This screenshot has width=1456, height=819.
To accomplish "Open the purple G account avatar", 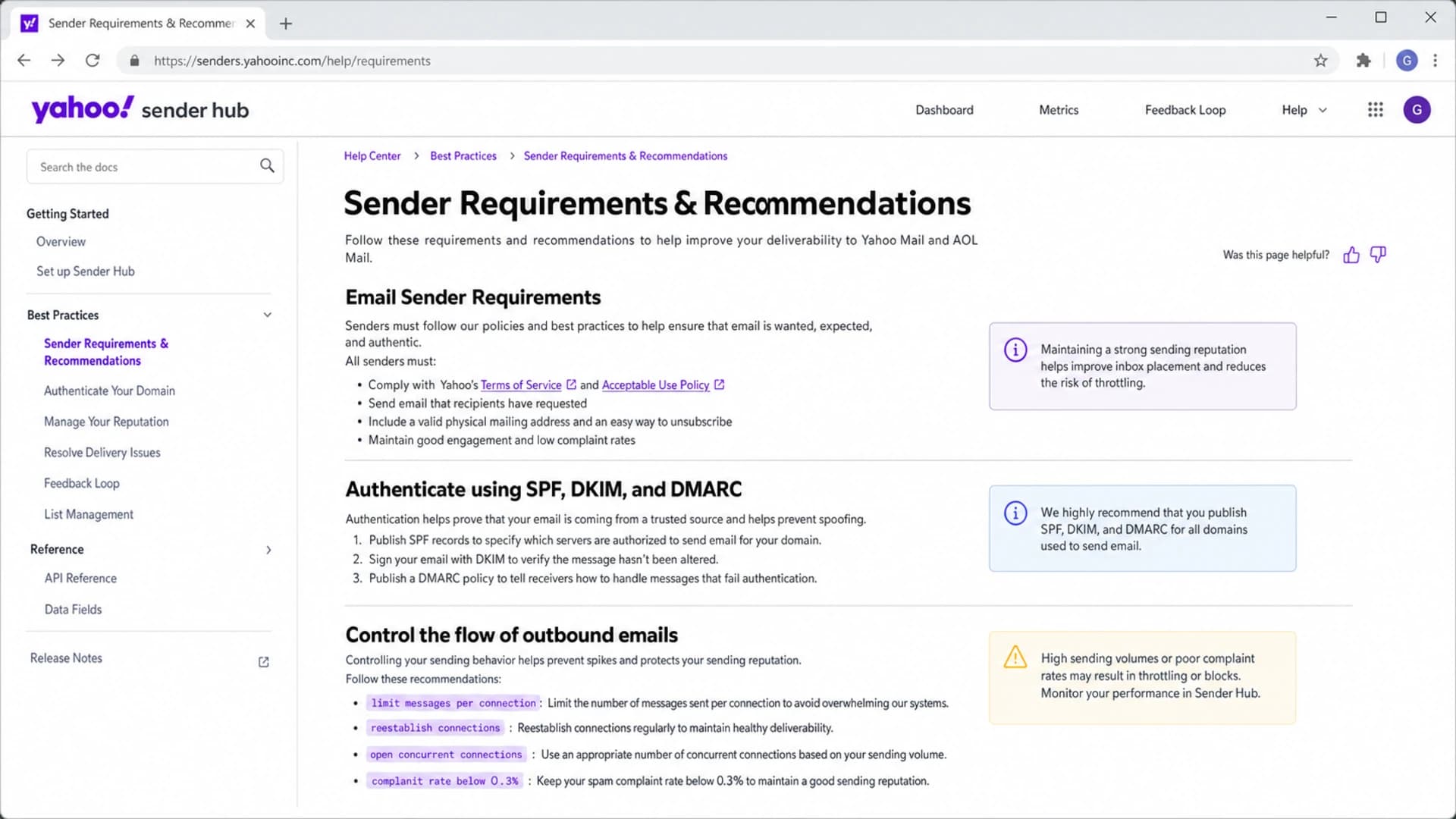I will click(1417, 110).
